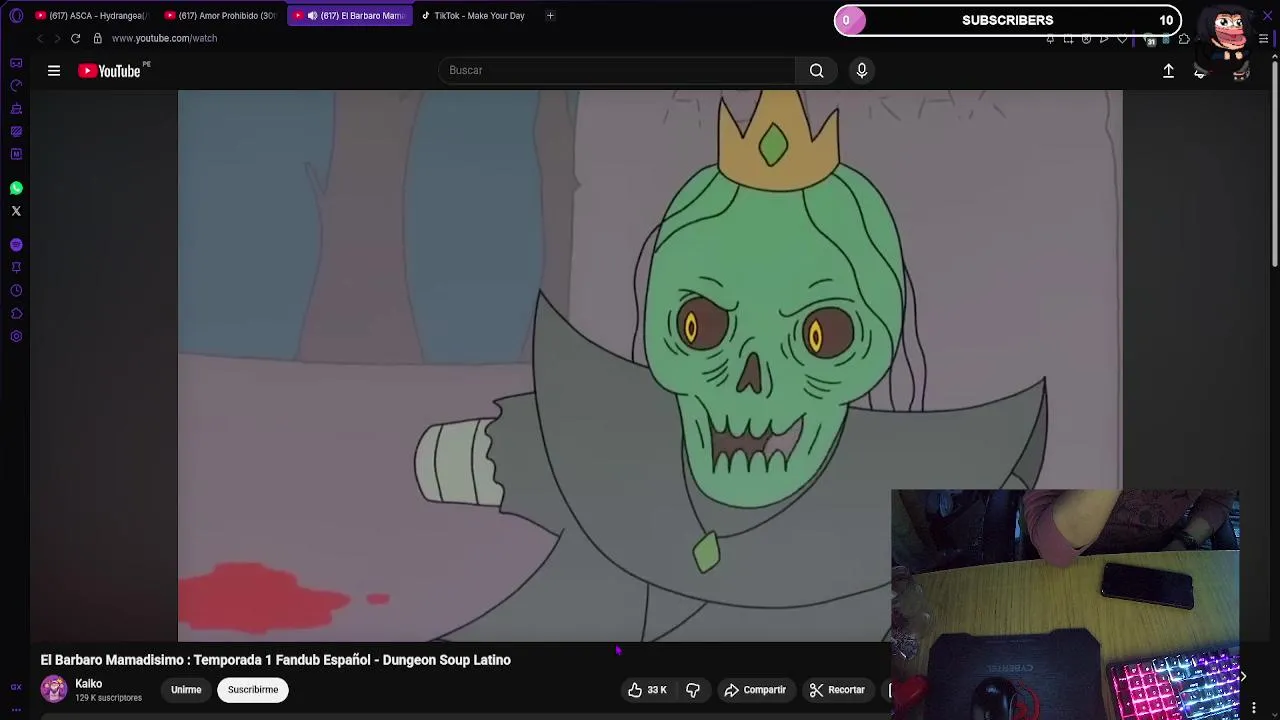Mute the tab via speaker icon
Image resolution: width=1280 pixels, height=720 pixels.
coord(313,16)
